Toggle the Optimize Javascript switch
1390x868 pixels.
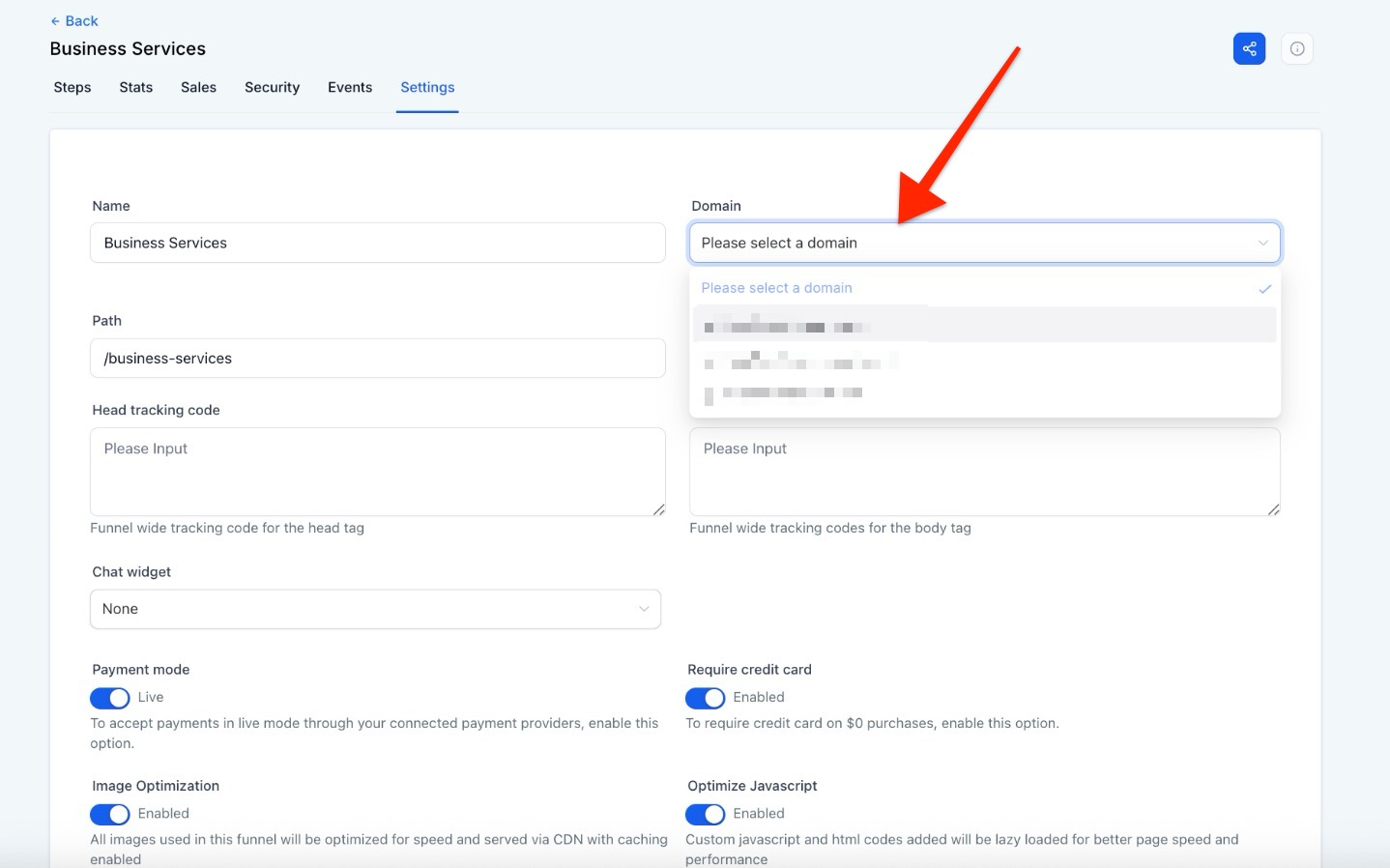tap(706, 814)
